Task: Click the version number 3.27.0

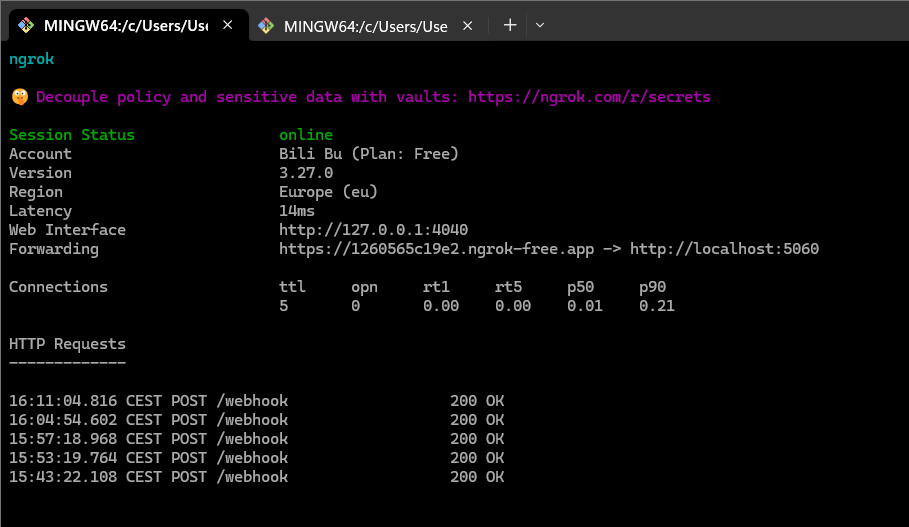Action: 306,173
